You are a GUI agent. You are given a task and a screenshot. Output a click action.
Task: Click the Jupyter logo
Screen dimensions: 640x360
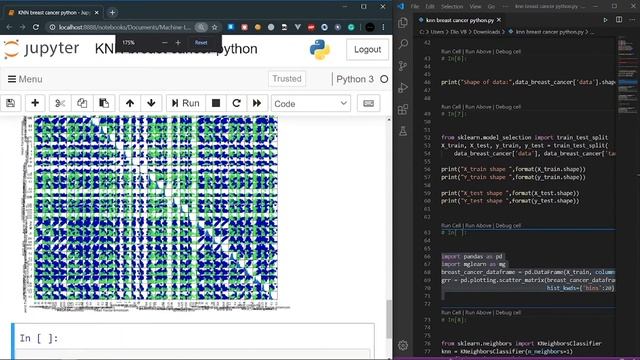41,49
